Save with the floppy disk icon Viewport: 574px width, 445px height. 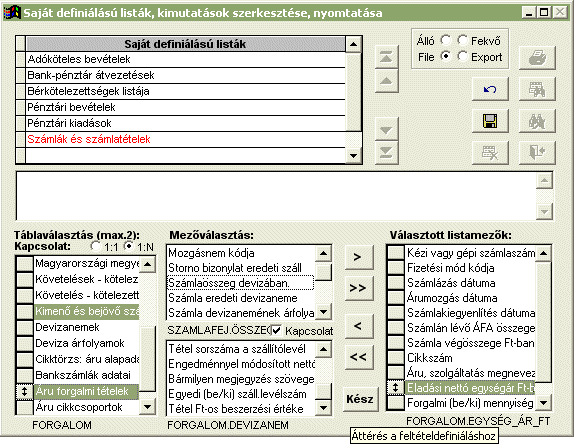[x=490, y=121]
